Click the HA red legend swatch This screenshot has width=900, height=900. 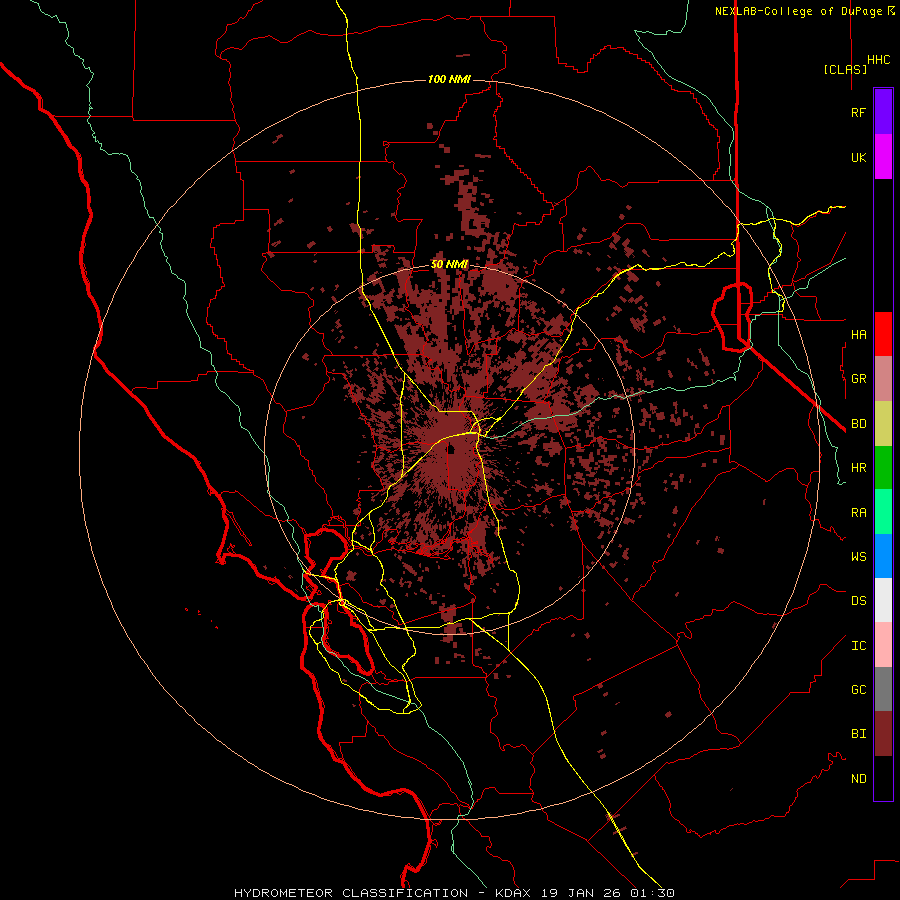click(x=883, y=334)
